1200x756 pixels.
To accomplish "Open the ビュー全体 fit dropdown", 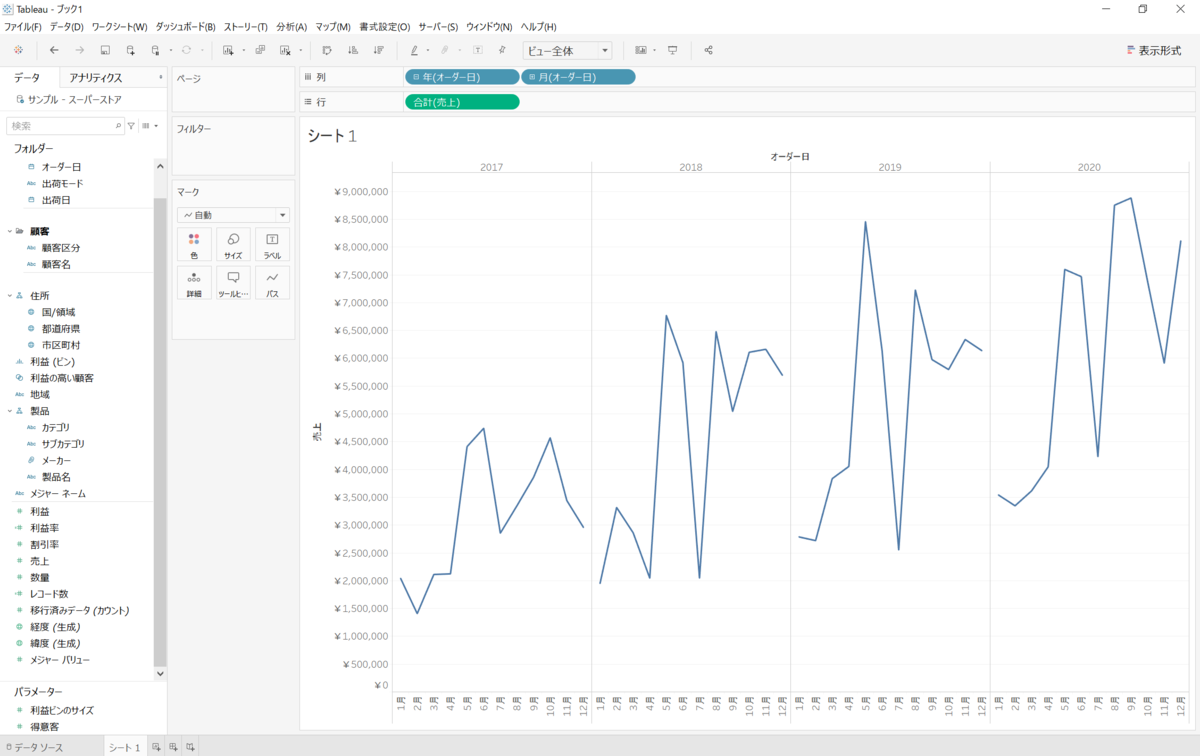I will [x=567, y=51].
